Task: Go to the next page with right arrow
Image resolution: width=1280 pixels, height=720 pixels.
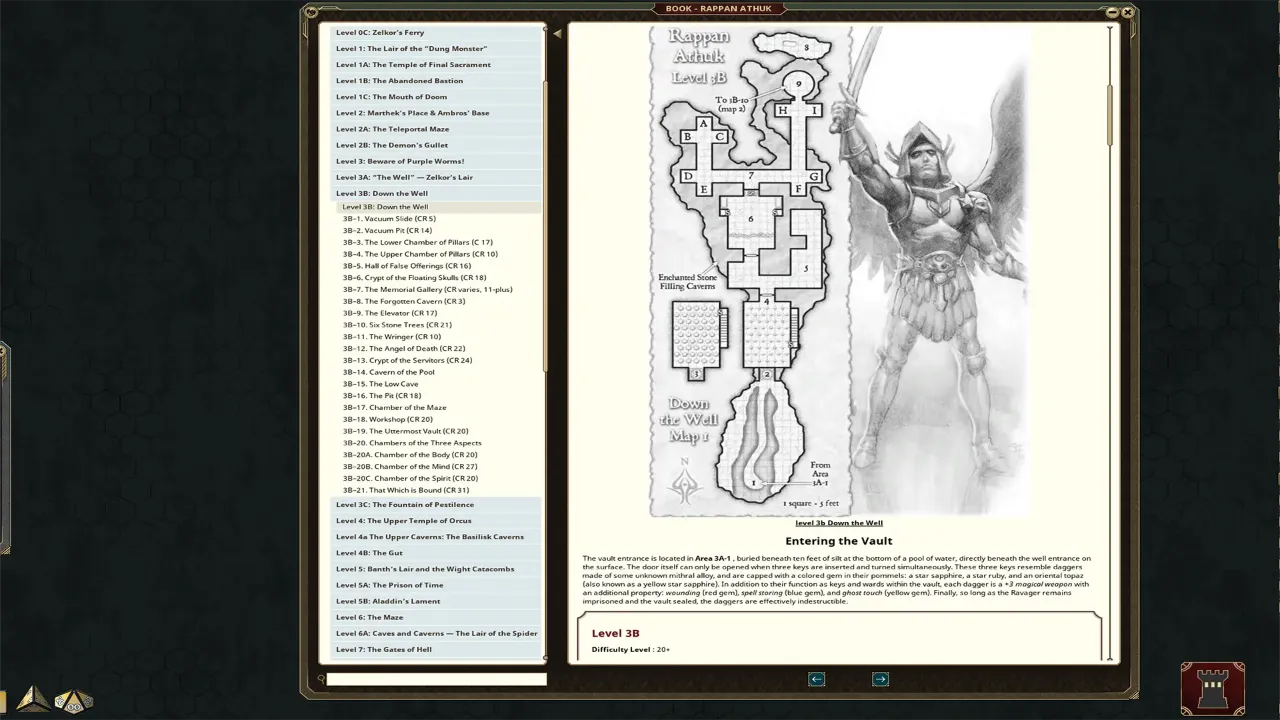Action: pyautogui.click(x=880, y=679)
